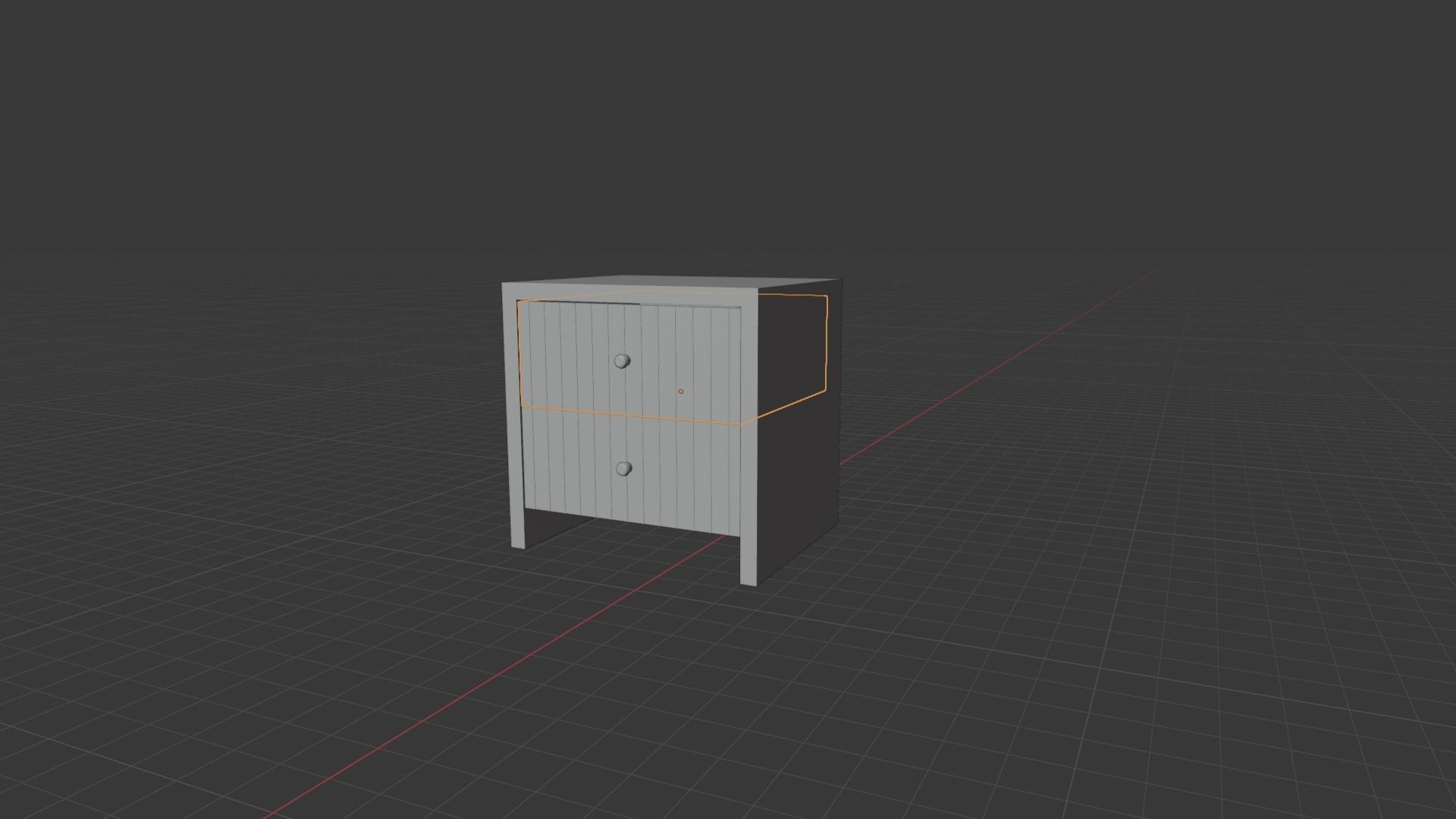Select the top drawer's round knob
The image size is (1456, 819).
coord(622,361)
